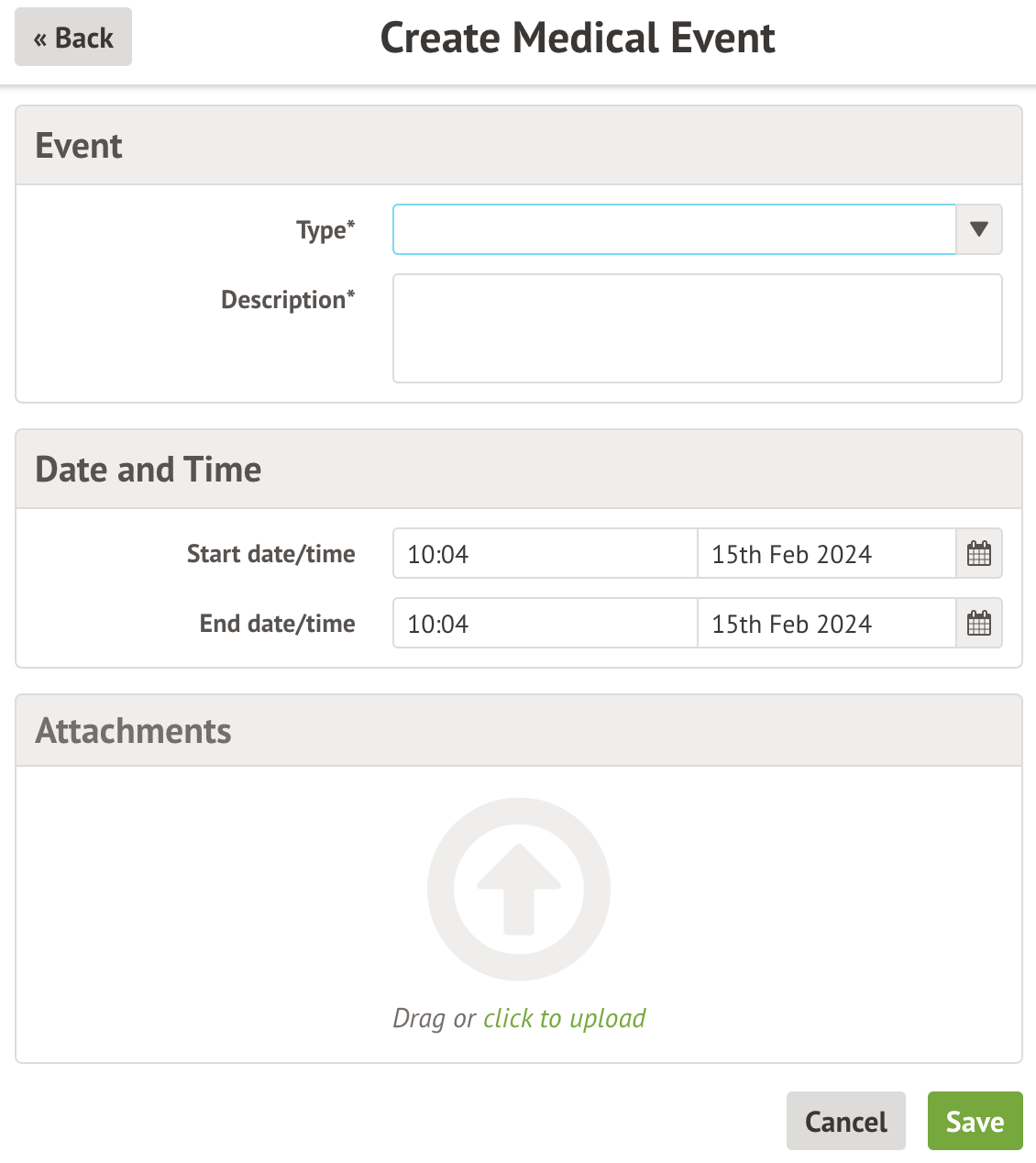Click the Save button
Screen dimensions: 1036x1163
point(975,1121)
